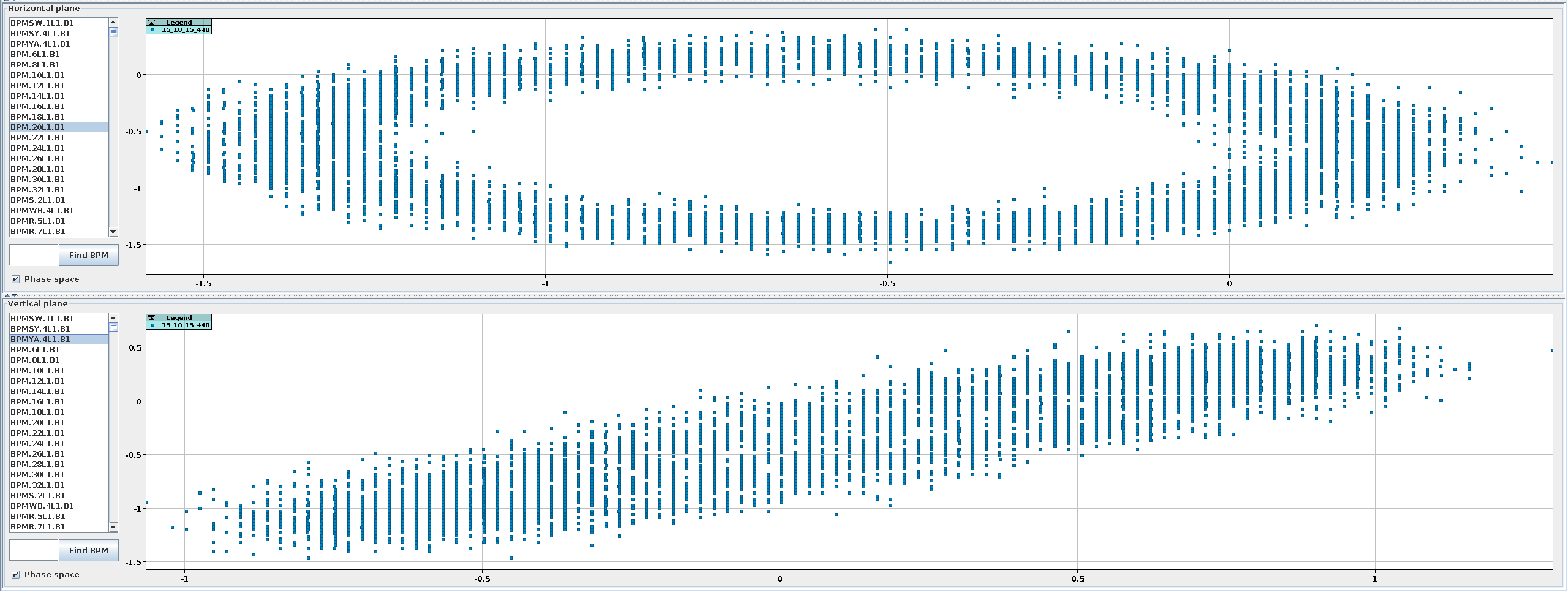1568x592 pixels.
Task: Focus the Vertical plane BPM search field
Action: click(34, 550)
